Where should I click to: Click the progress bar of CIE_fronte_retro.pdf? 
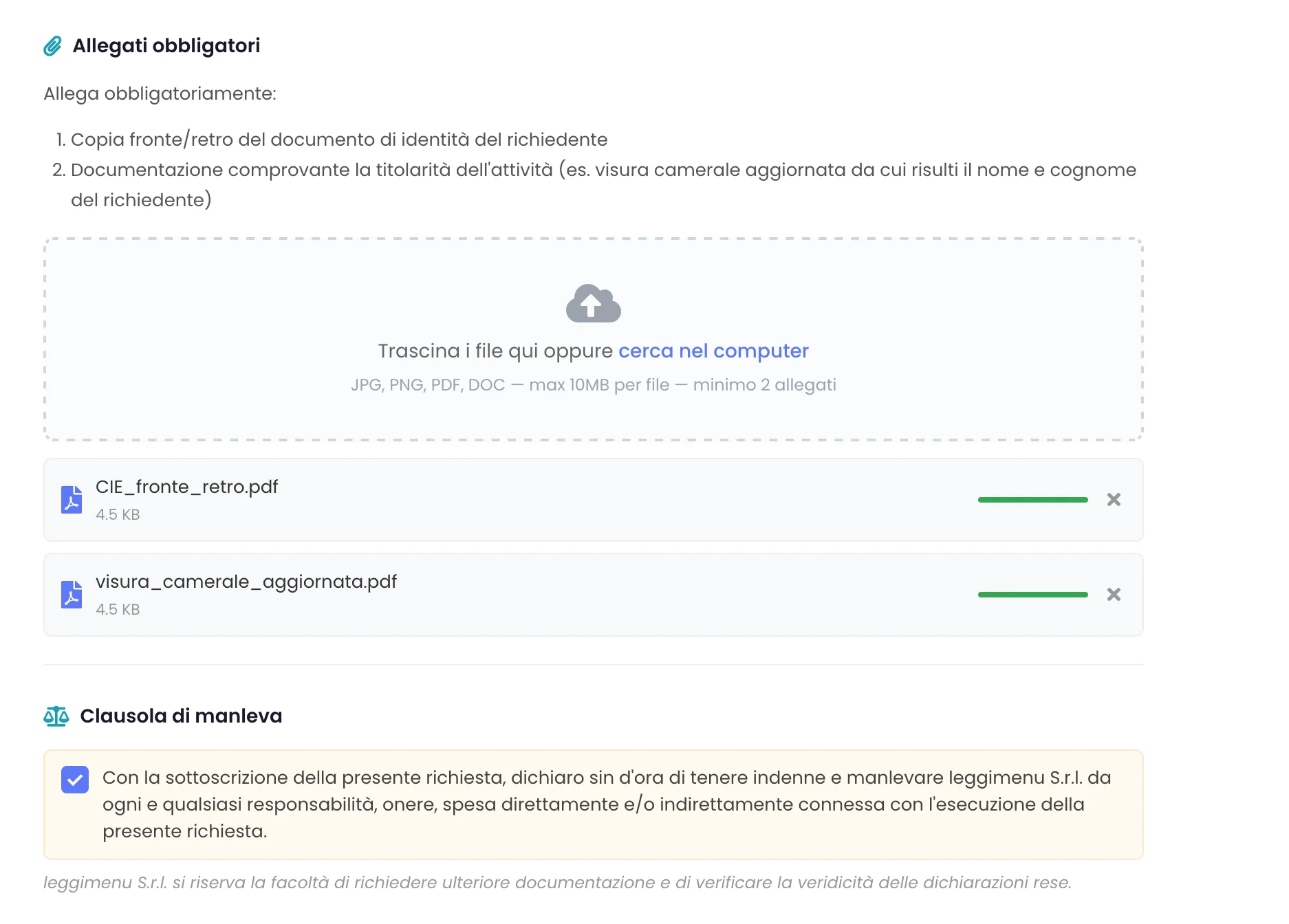pyautogui.click(x=1032, y=500)
